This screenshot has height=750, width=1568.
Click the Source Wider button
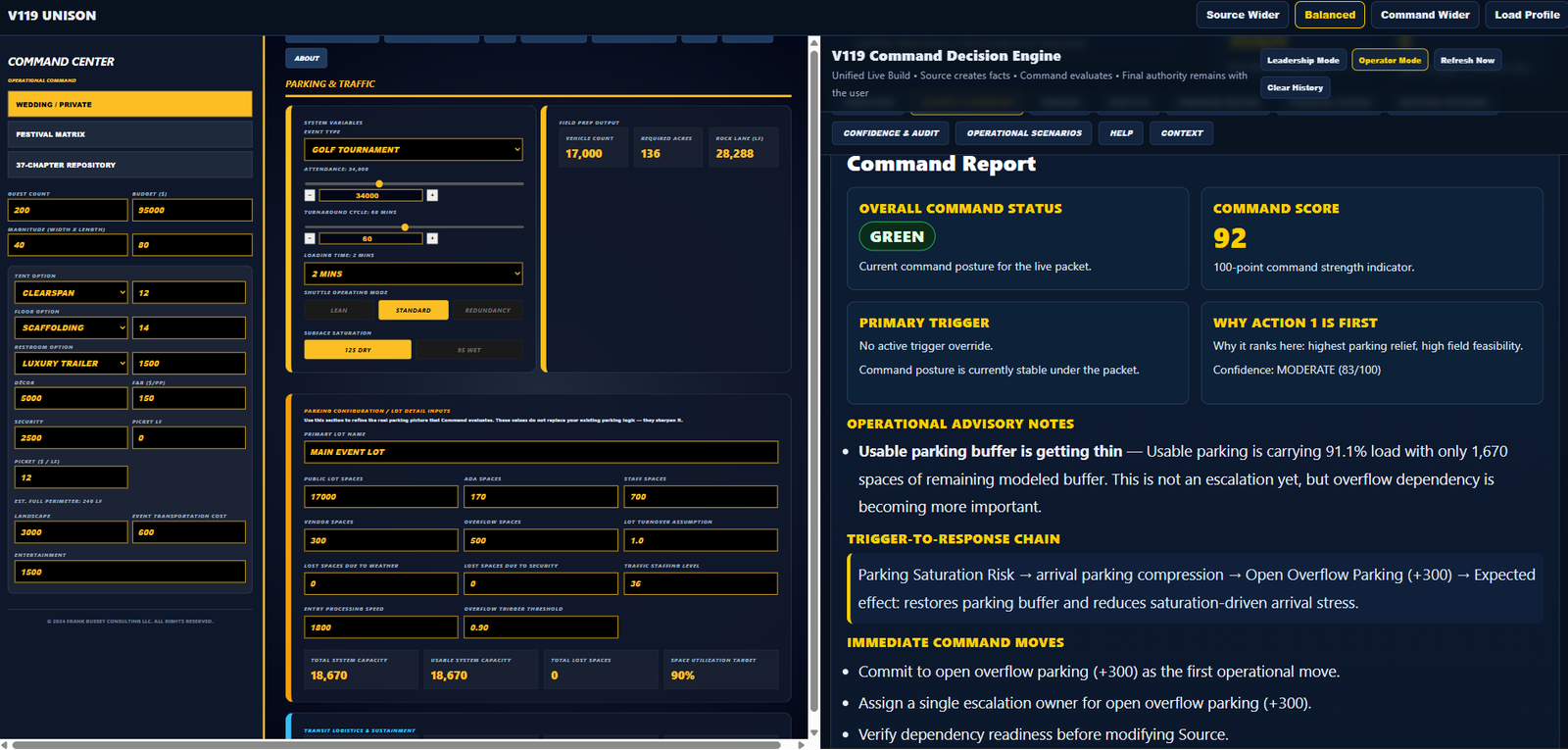1242,15
